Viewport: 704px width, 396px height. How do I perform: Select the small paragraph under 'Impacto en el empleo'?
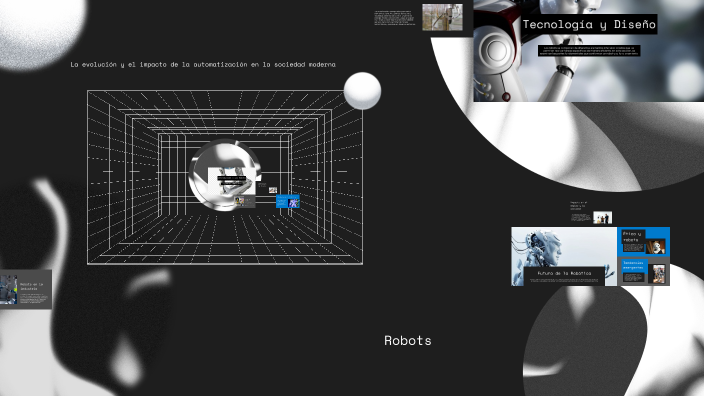581,217
